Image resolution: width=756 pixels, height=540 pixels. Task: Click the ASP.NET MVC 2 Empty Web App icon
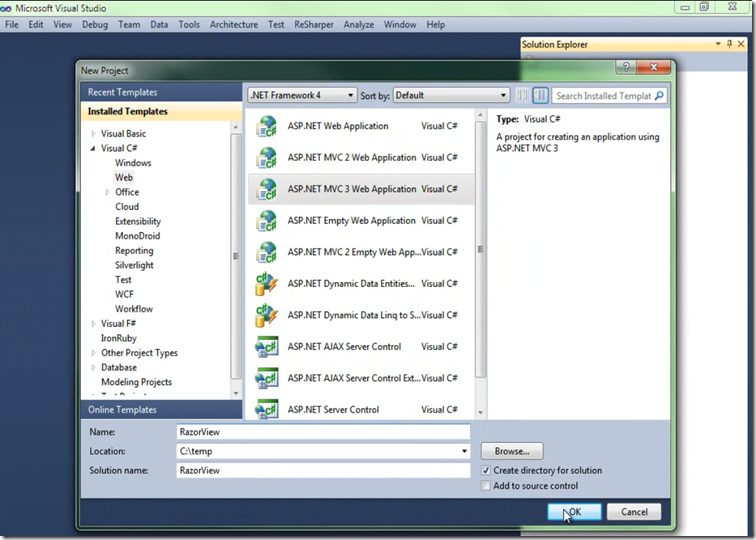(267, 252)
